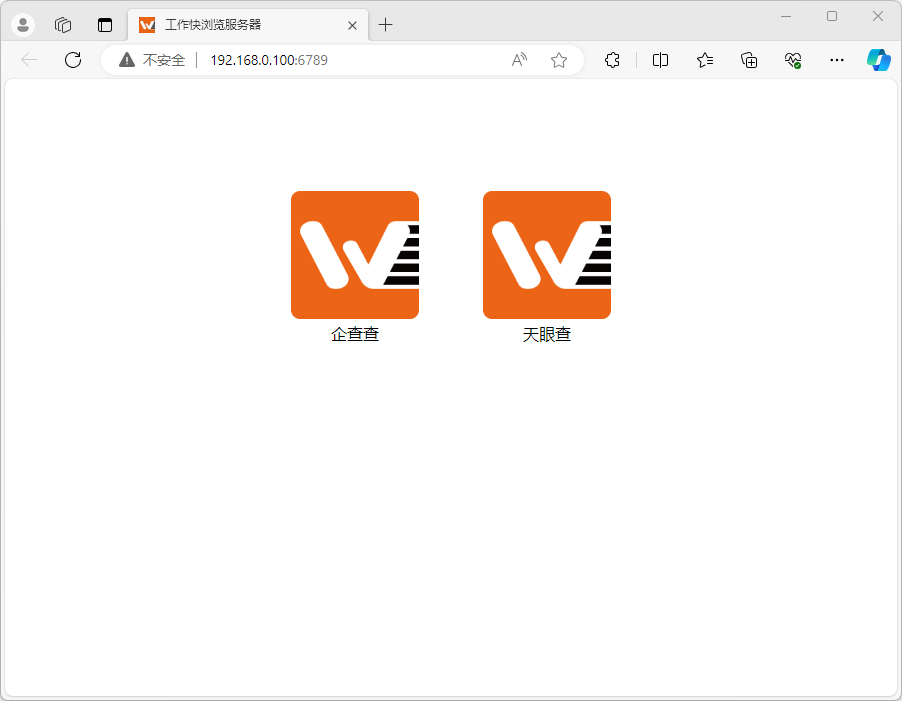Launch the Copilot sidebar
The height and width of the screenshot is (701, 902).
[879, 60]
